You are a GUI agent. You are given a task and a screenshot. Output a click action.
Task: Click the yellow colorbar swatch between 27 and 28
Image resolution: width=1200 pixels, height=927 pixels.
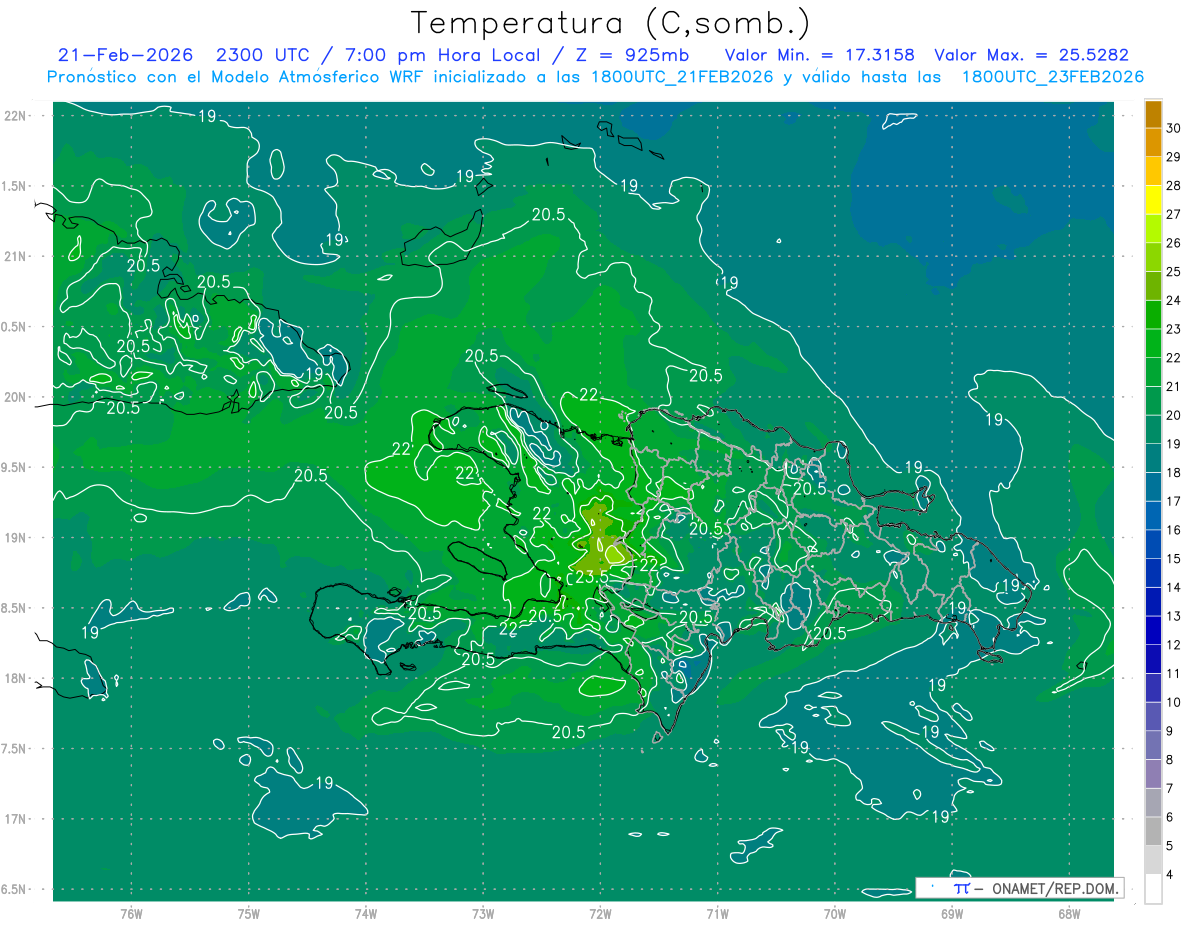pos(1153,200)
